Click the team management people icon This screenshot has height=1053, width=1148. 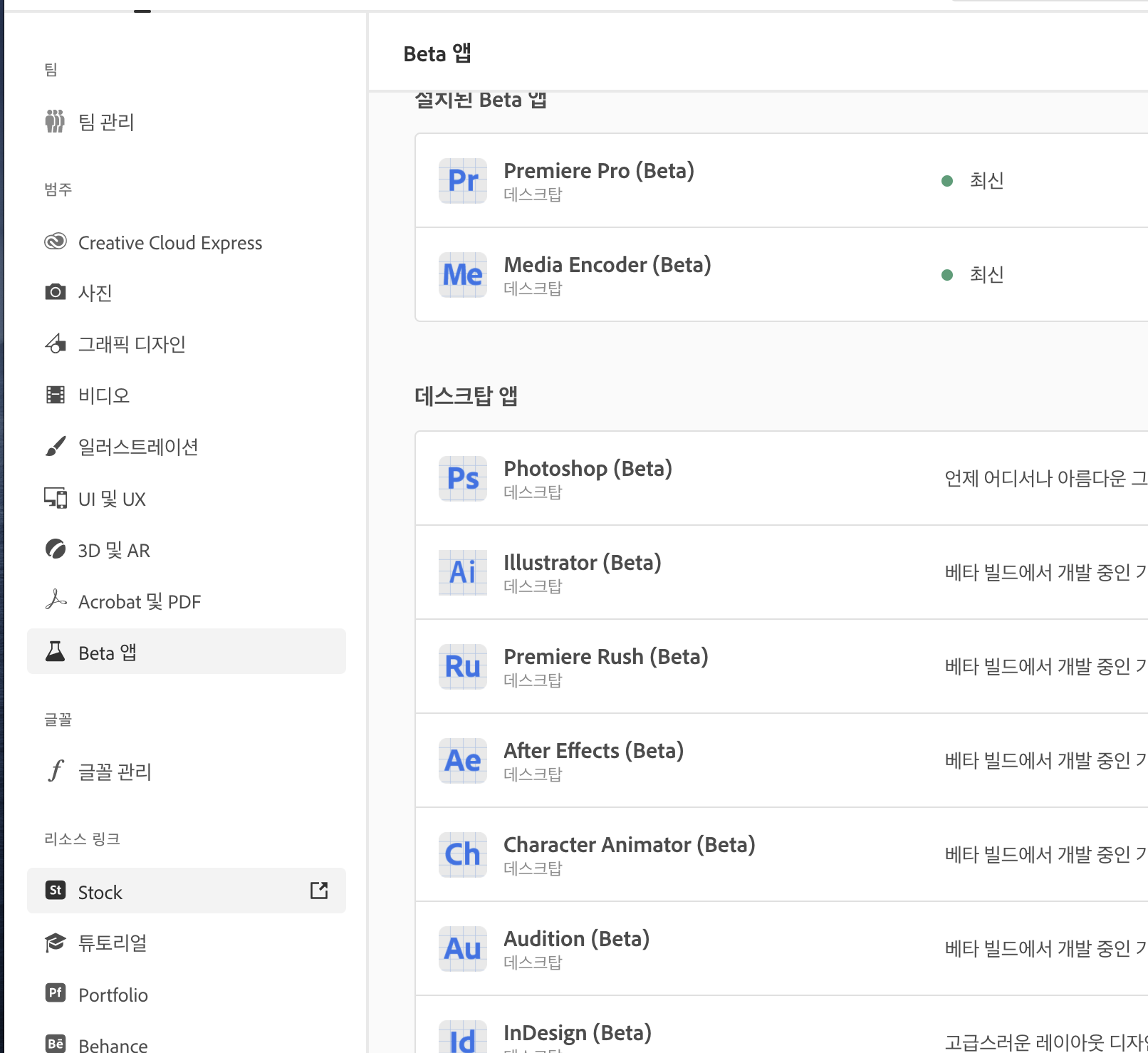[55, 121]
